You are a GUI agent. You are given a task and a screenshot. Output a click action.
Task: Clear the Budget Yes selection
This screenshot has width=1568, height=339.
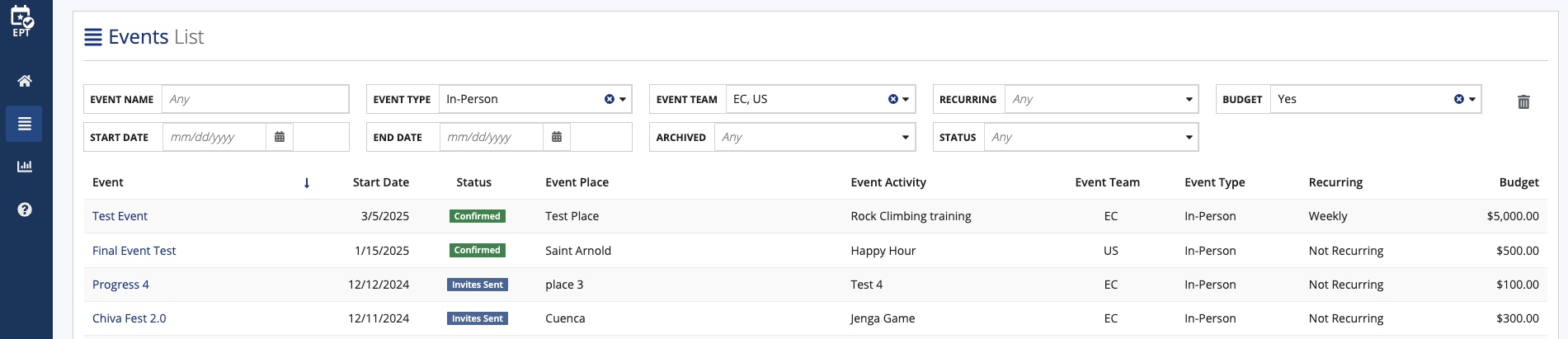click(1458, 99)
